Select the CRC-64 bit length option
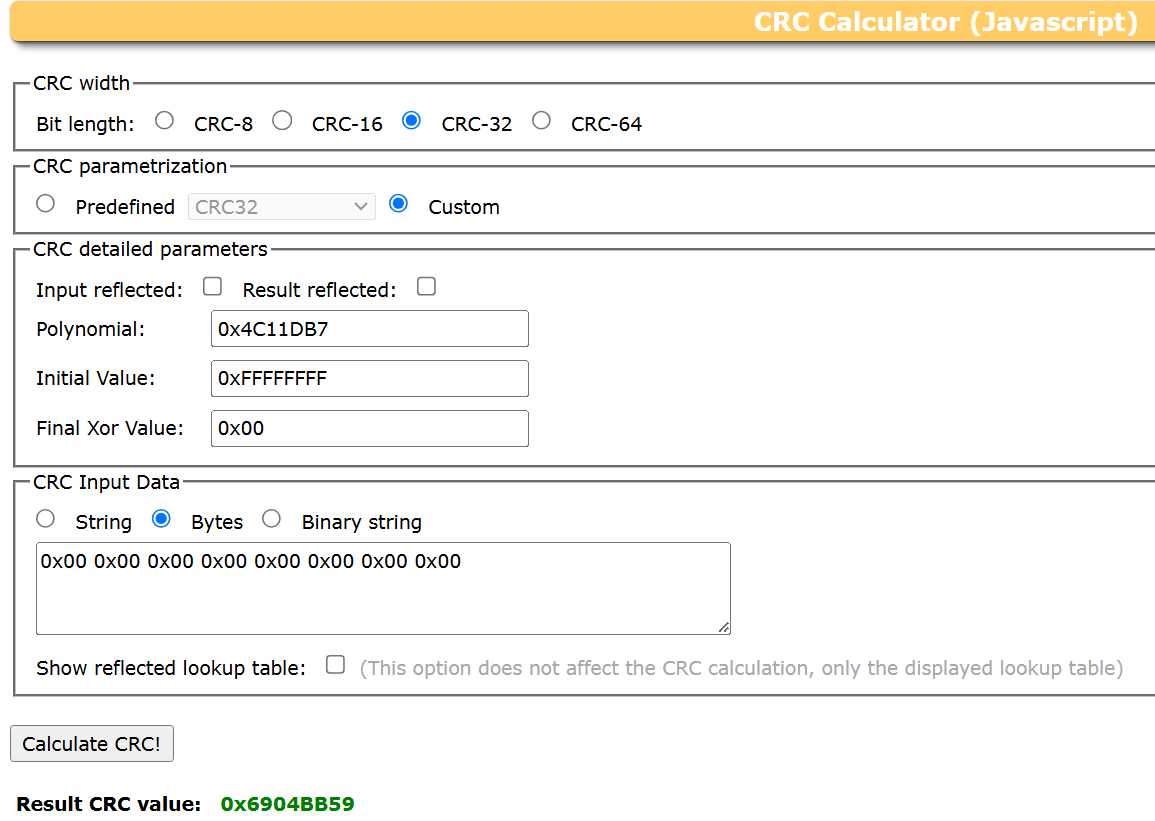The width and height of the screenshot is (1155, 821). 541,121
